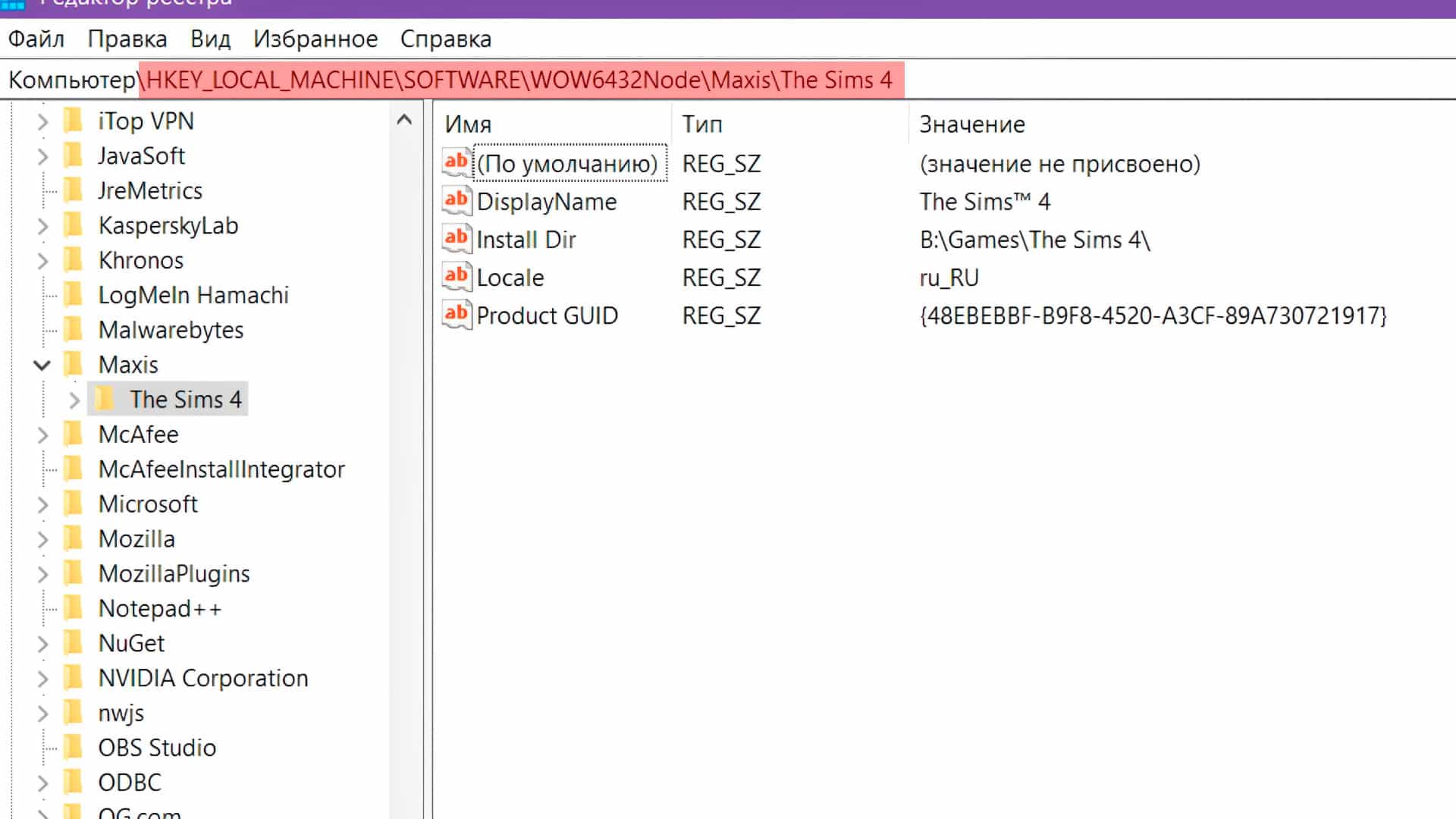The height and width of the screenshot is (819, 1456).
Task: Select the OBS Studio folder icon
Action: [x=74, y=748]
